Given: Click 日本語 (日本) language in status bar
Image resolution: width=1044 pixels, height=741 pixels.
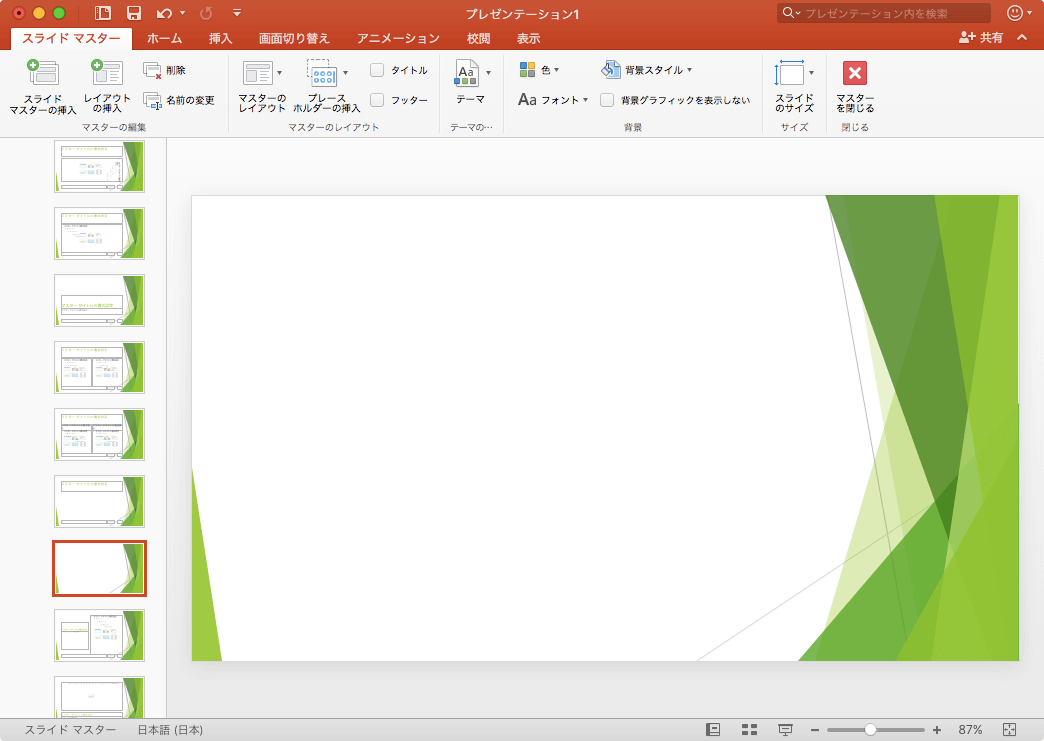Looking at the screenshot, I should click(x=170, y=730).
